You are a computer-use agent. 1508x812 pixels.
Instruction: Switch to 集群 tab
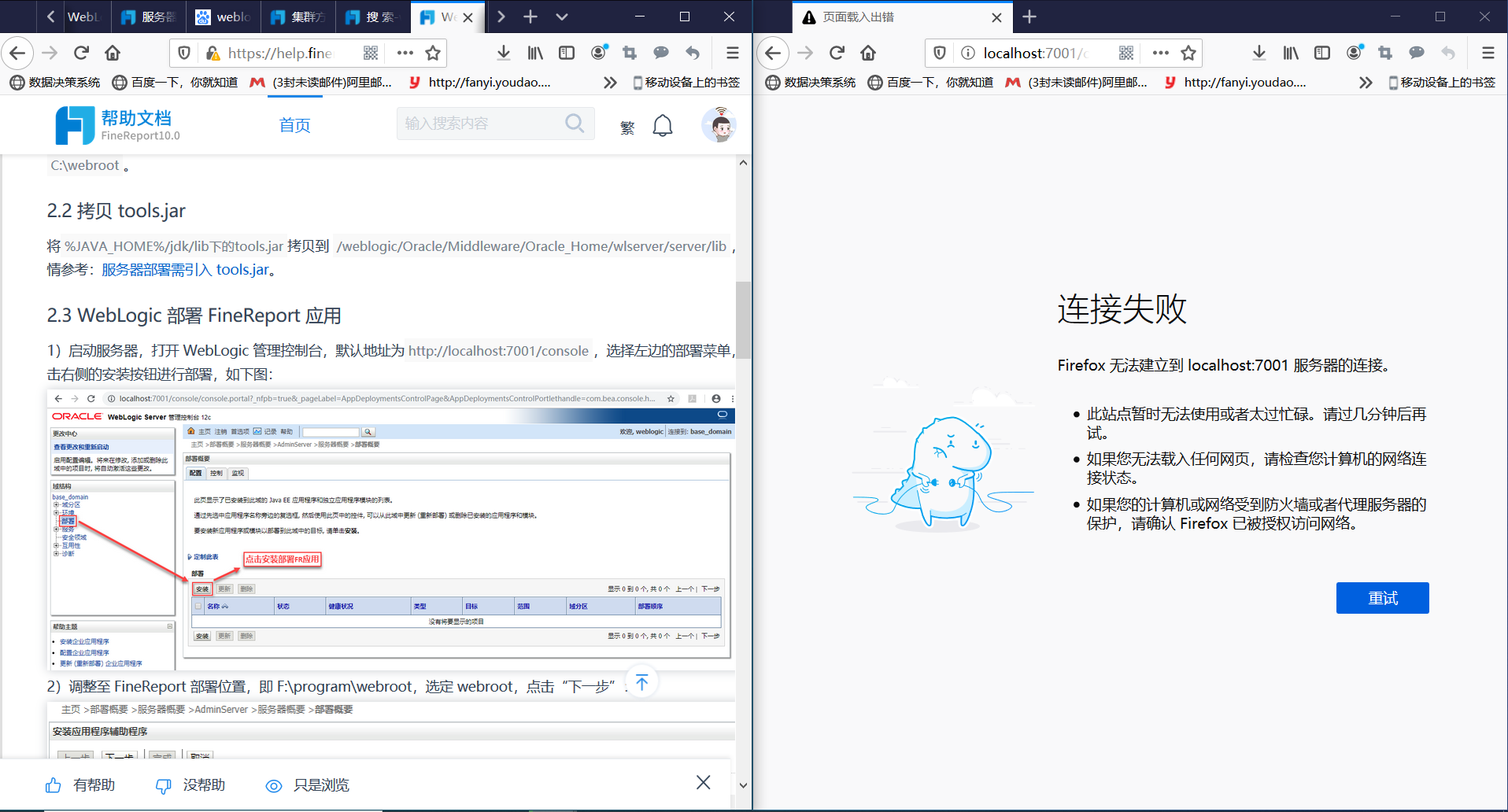click(298, 17)
